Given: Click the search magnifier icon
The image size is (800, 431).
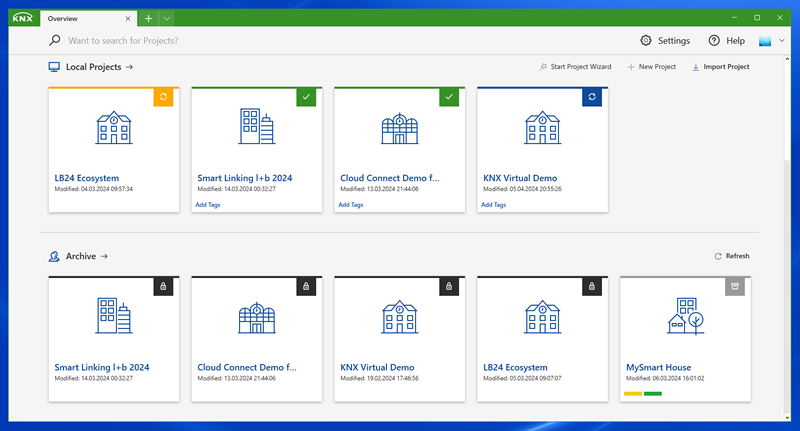Looking at the screenshot, I should click(x=55, y=41).
